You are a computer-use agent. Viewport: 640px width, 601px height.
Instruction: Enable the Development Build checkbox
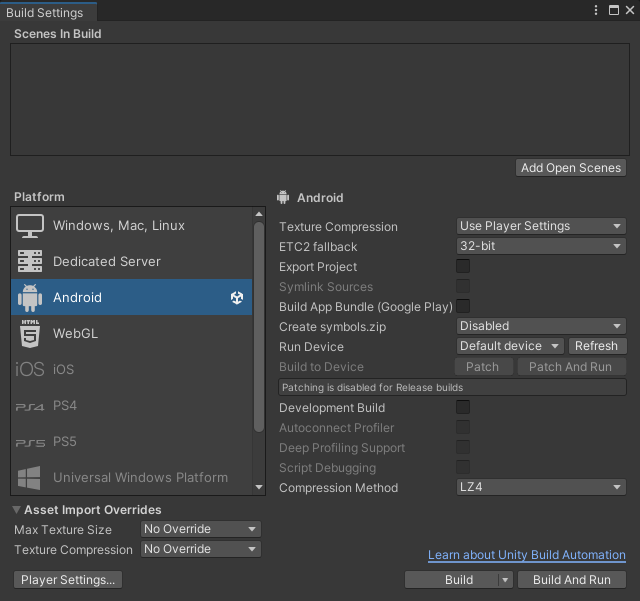(463, 407)
